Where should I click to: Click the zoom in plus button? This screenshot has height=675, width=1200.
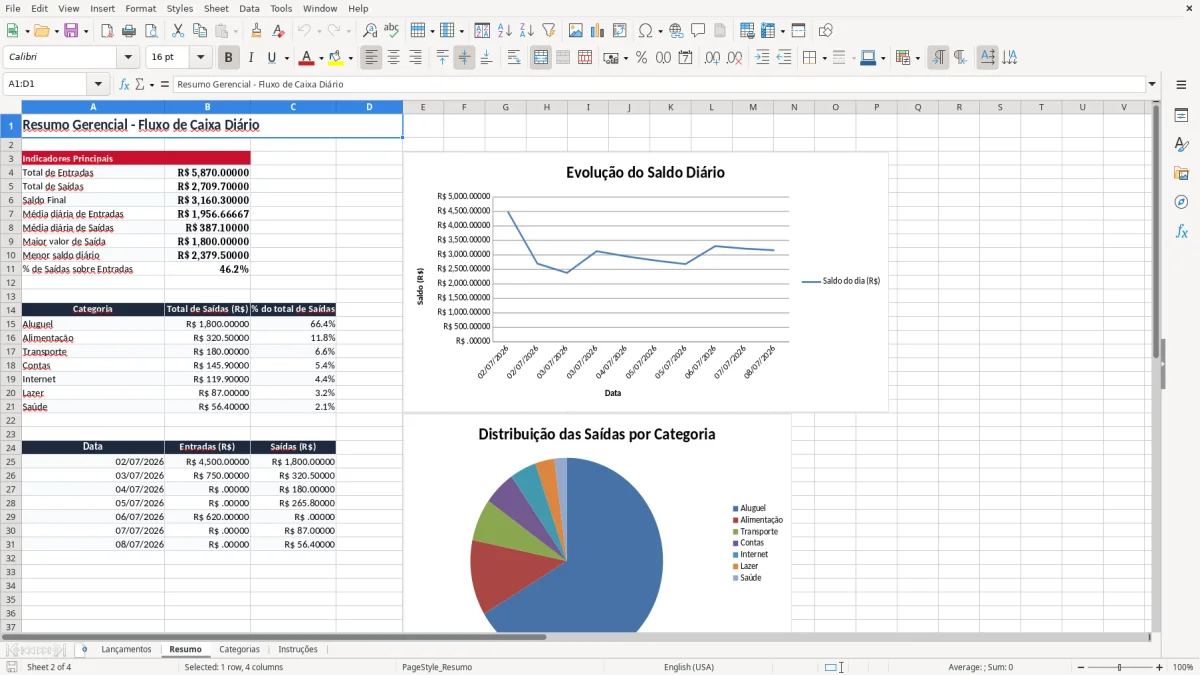tap(1160, 667)
